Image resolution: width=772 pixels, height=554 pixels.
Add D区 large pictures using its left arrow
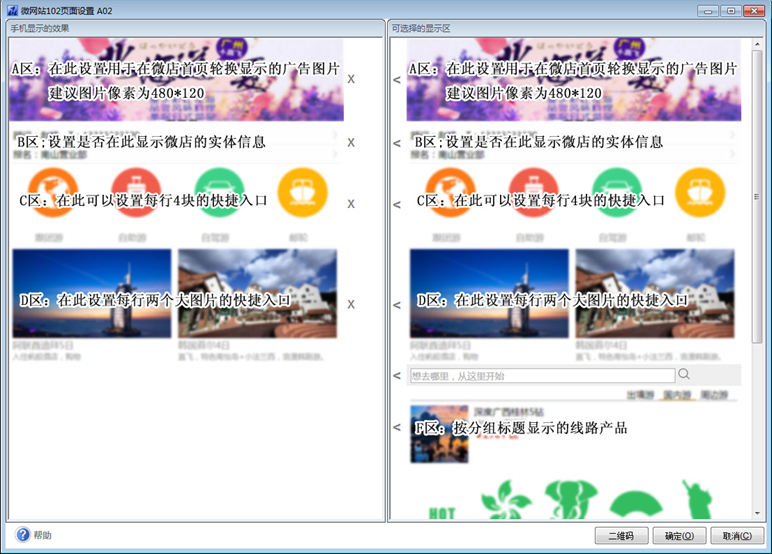pos(397,305)
